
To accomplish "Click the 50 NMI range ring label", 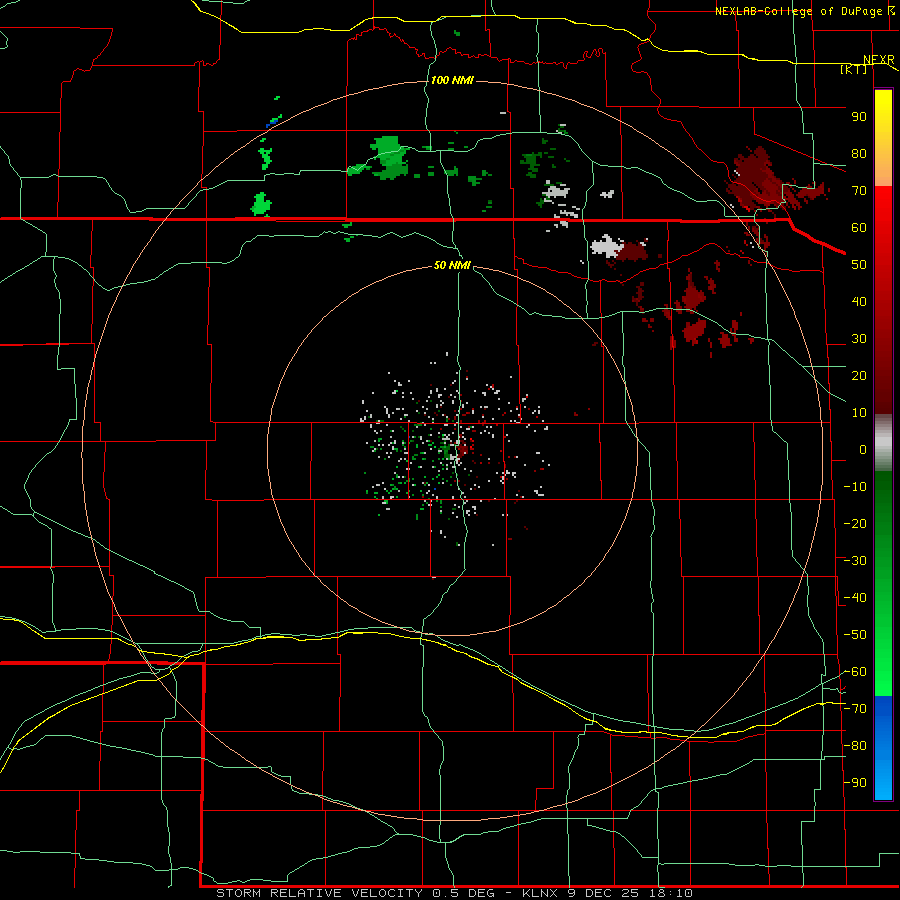I will pos(452,265).
